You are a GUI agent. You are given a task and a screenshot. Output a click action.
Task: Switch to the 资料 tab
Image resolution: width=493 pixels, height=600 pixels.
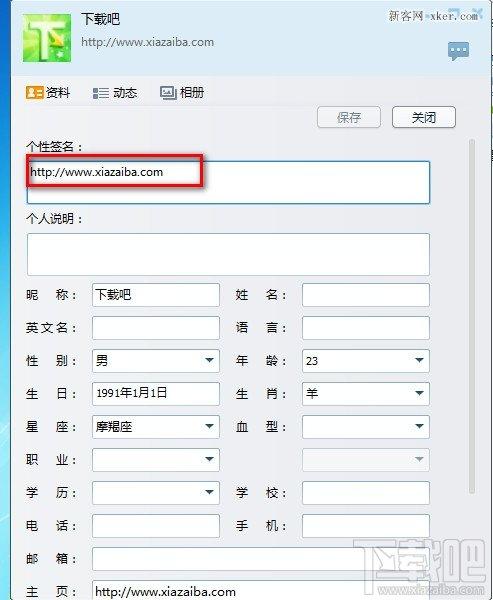coord(48,93)
